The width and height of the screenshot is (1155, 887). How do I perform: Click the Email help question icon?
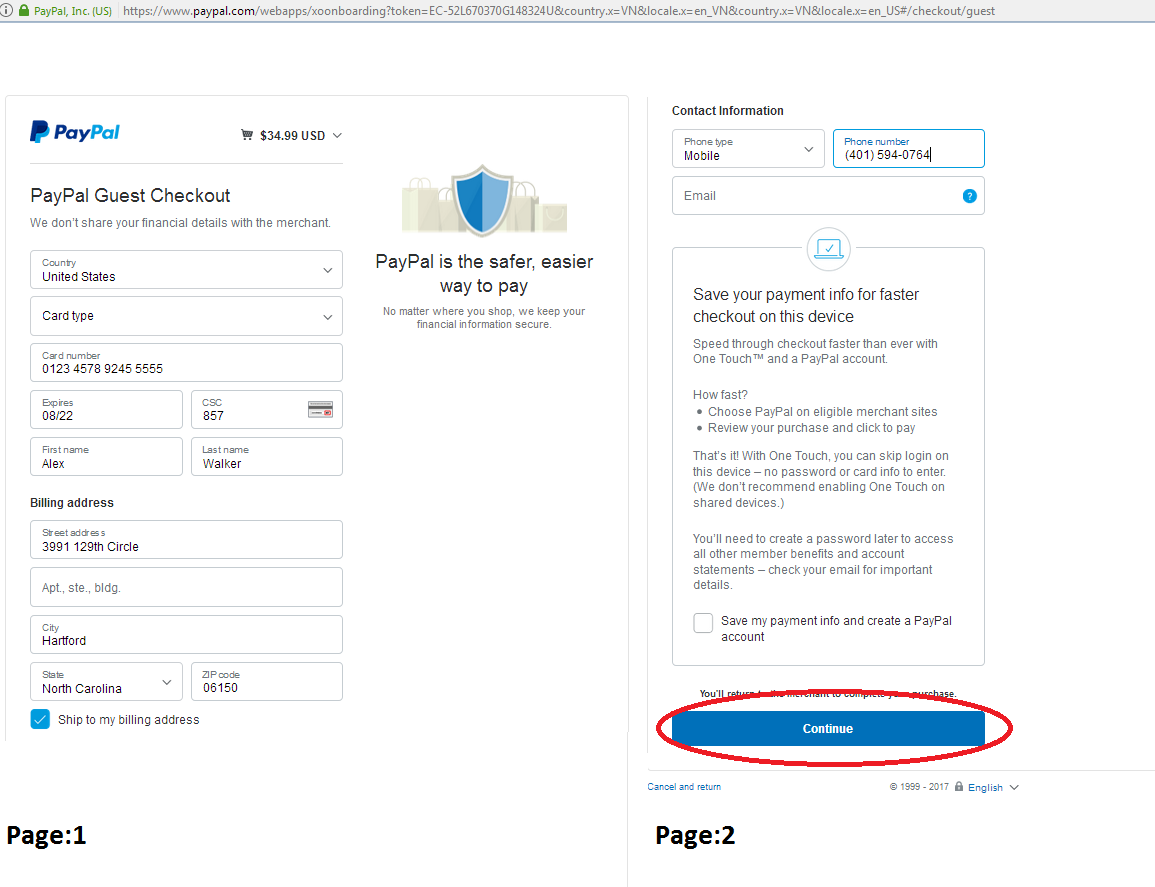tap(969, 196)
